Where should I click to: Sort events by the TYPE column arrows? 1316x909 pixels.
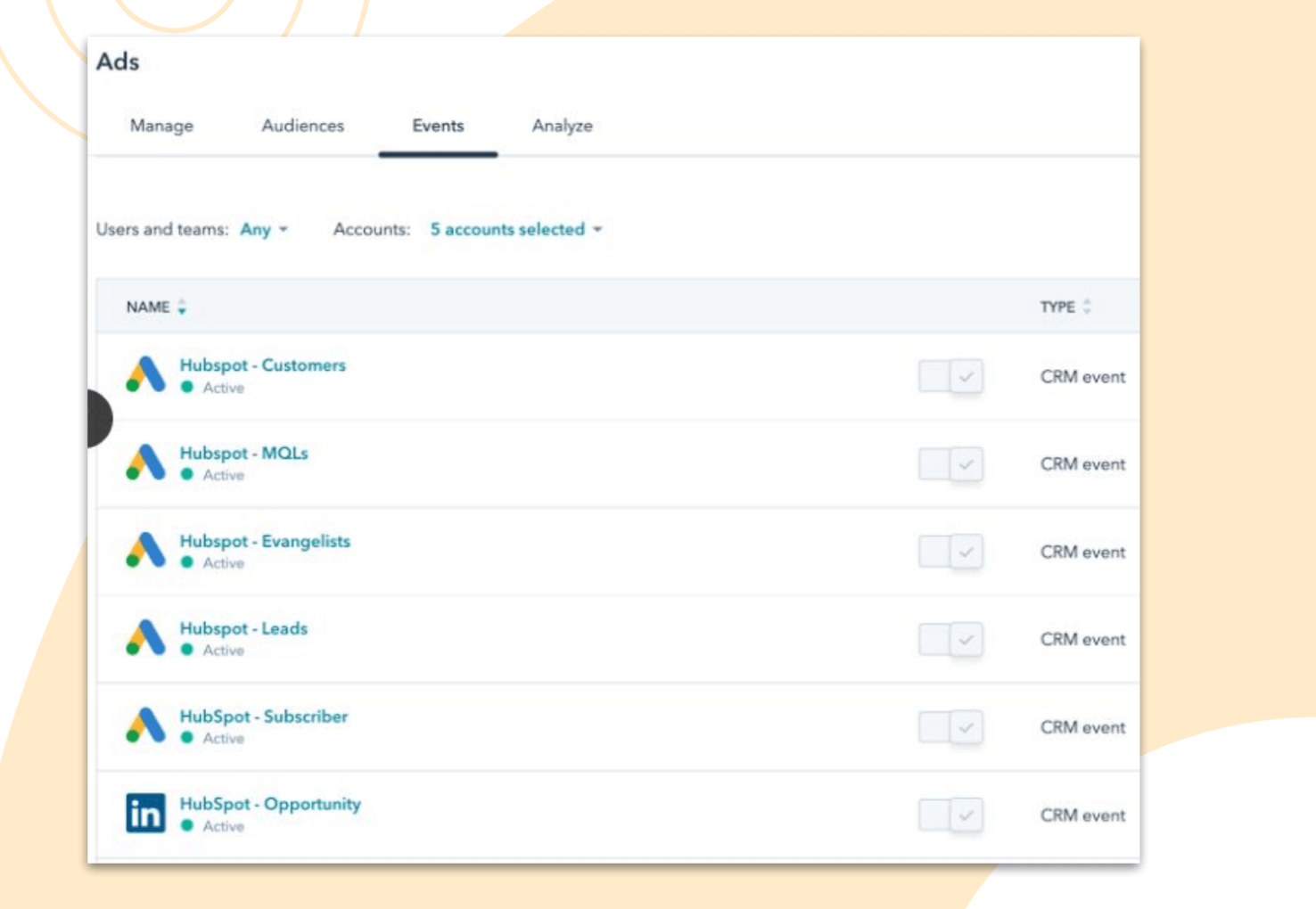1087,307
